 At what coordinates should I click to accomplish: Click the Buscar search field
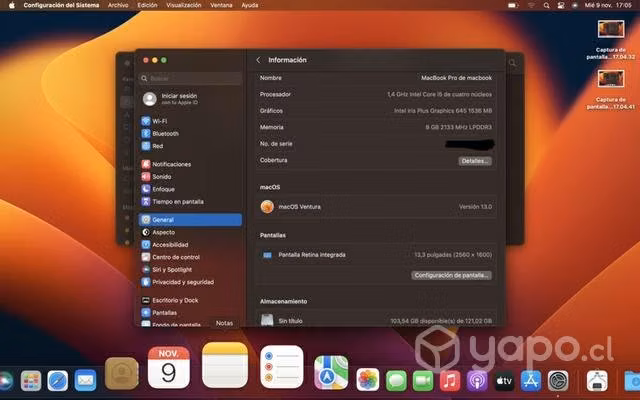(190, 78)
